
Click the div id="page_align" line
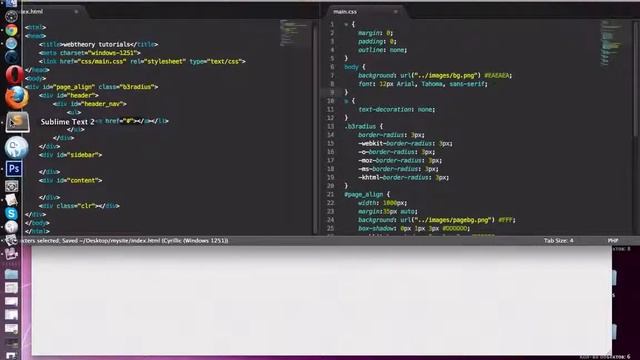tap(91, 87)
